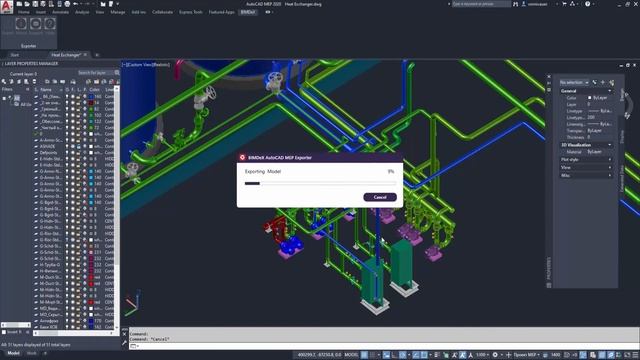Screen dimensions: 640x360
Task: Click the layer search magnifier icon
Action: (x=117, y=73)
